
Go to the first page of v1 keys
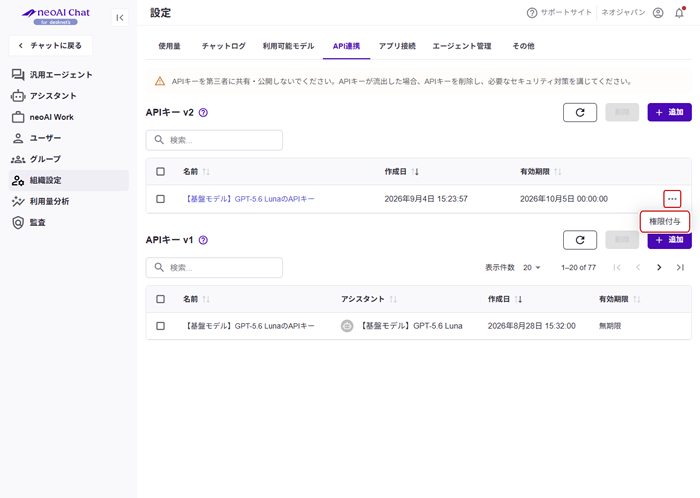pos(617,268)
